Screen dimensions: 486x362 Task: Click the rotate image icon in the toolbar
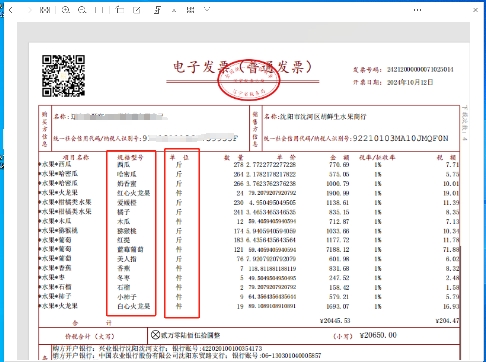click(120, 10)
